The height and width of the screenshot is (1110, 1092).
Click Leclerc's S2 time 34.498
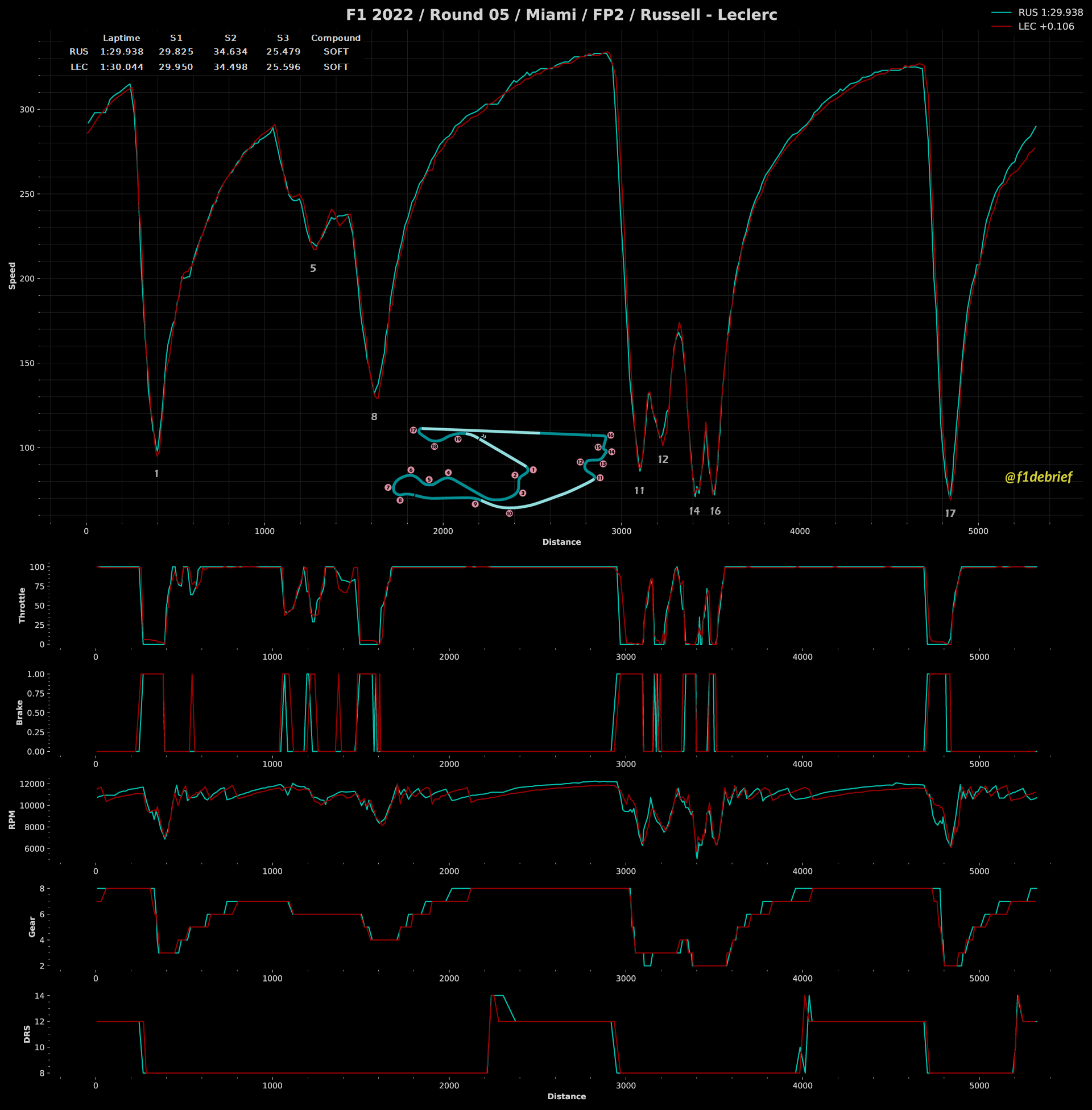coord(230,67)
